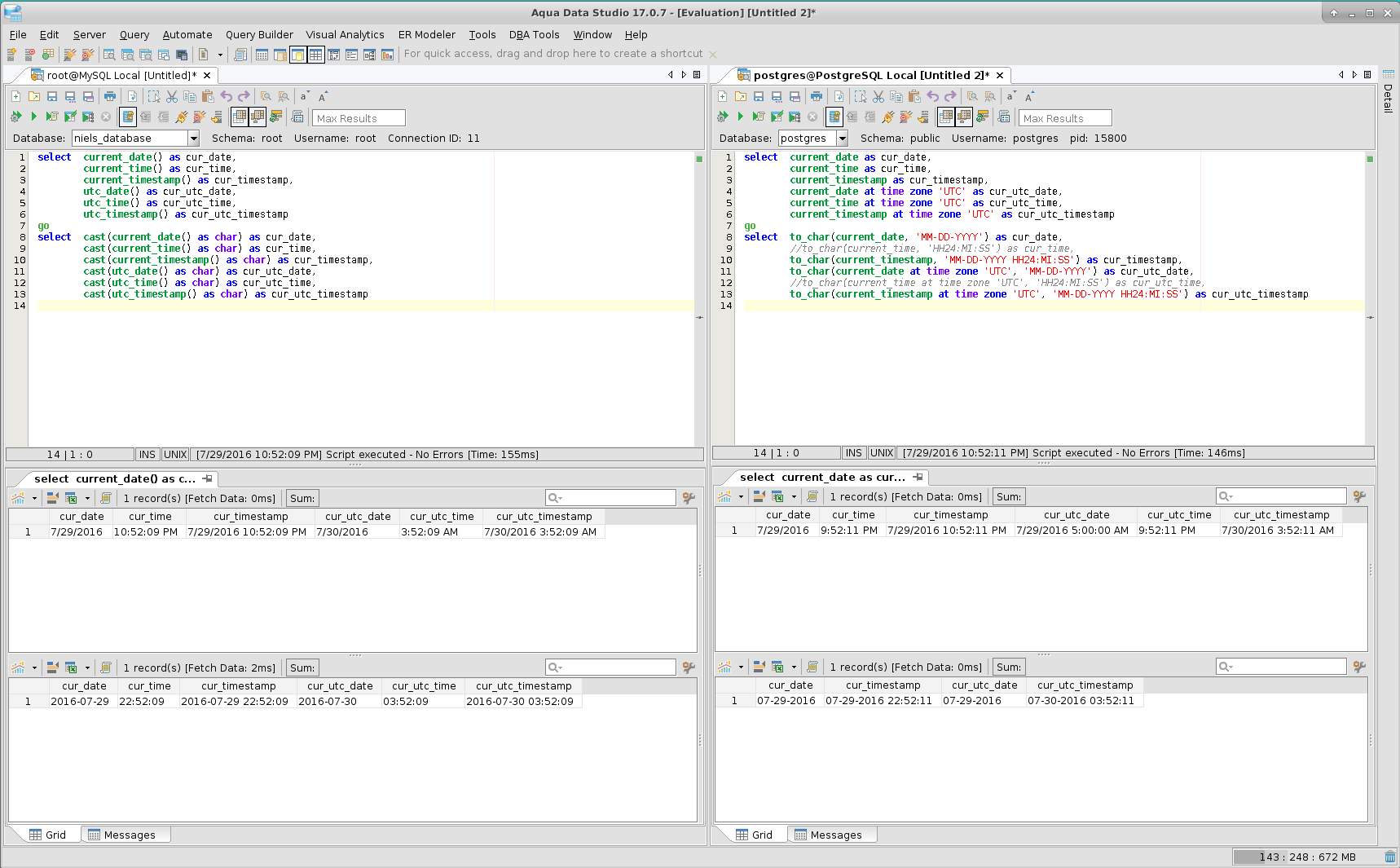This screenshot has width=1400, height=868.
Task: Open the DBA Tools menu
Action: coord(534,35)
